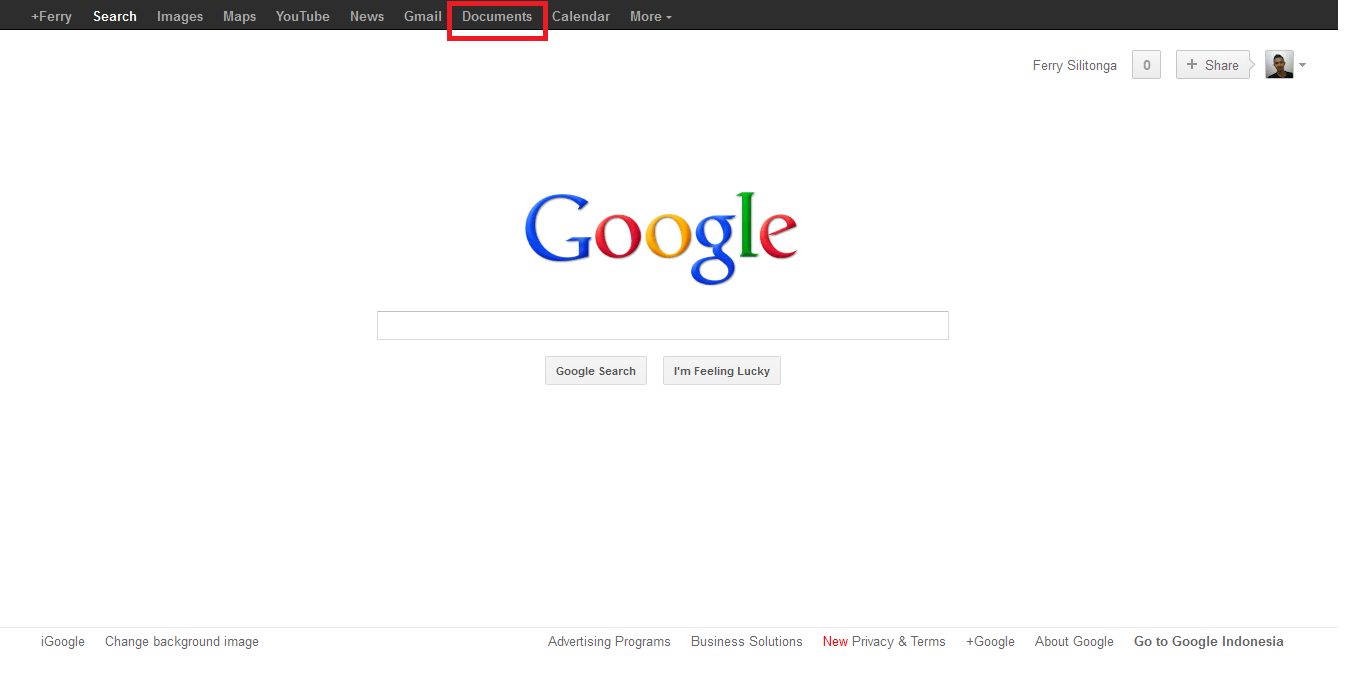Image resolution: width=1350 pixels, height=673 pixels.
Task: Open Calendar from the top bar
Action: coord(581,16)
